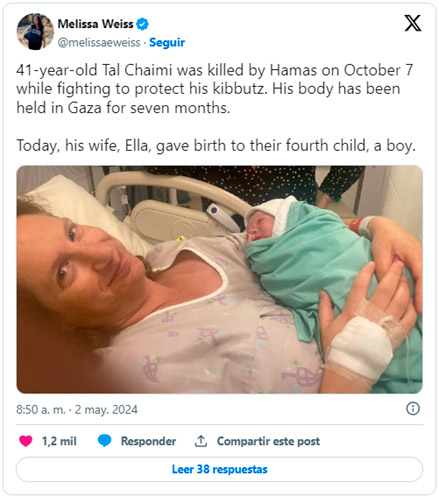Open Melissa Weiss's profile avatar

[35, 32]
